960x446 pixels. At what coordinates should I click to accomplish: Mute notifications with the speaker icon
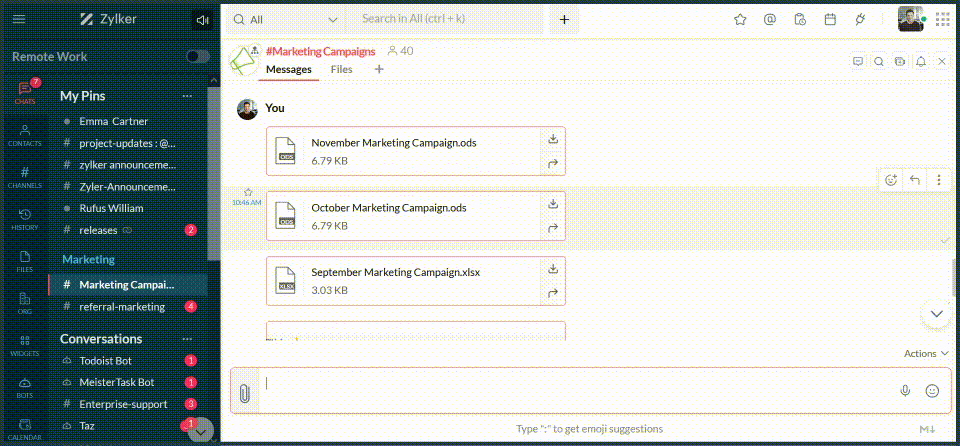[203, 19]
